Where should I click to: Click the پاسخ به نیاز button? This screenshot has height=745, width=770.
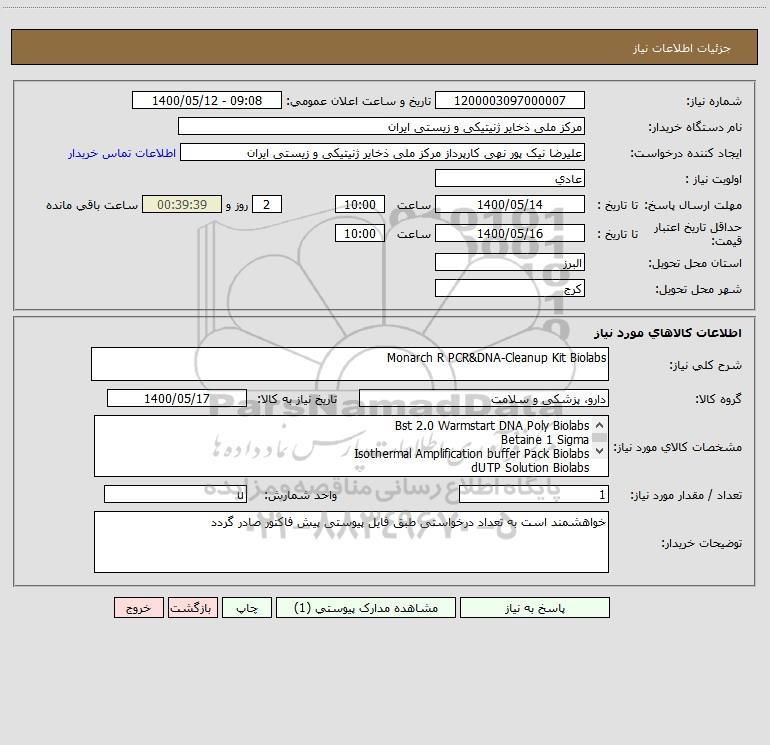click(x=535, y=607)
